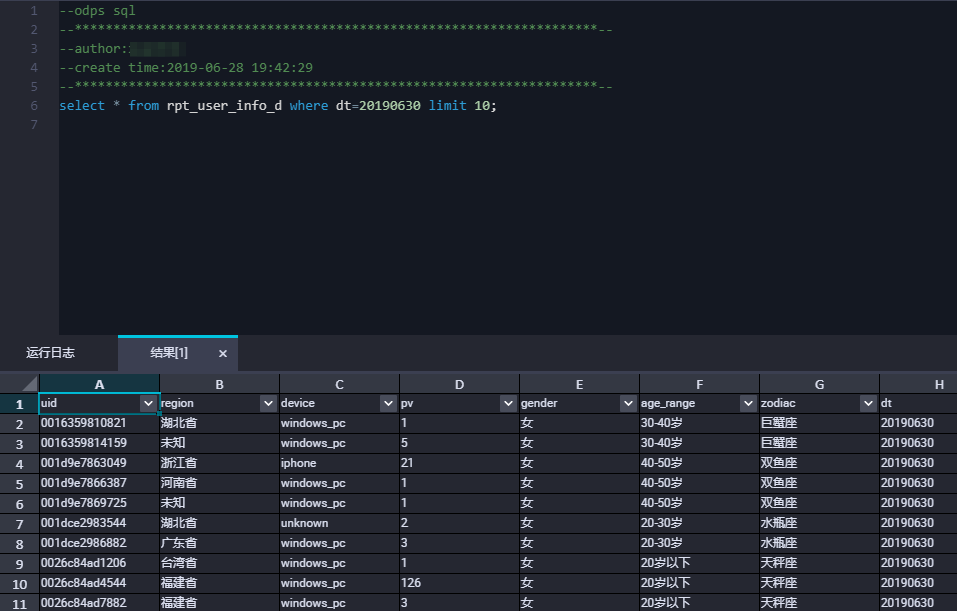957x611 pixels.
Task: Open the age_range column filter dropdown
Action: pyautogui.click(x=748, y=403)
